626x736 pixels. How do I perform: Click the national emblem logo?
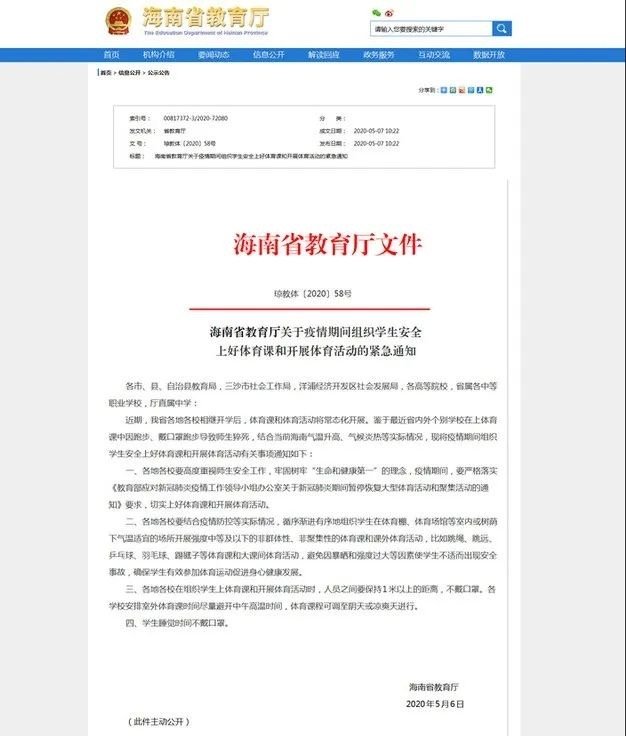[x=118, y=21]
